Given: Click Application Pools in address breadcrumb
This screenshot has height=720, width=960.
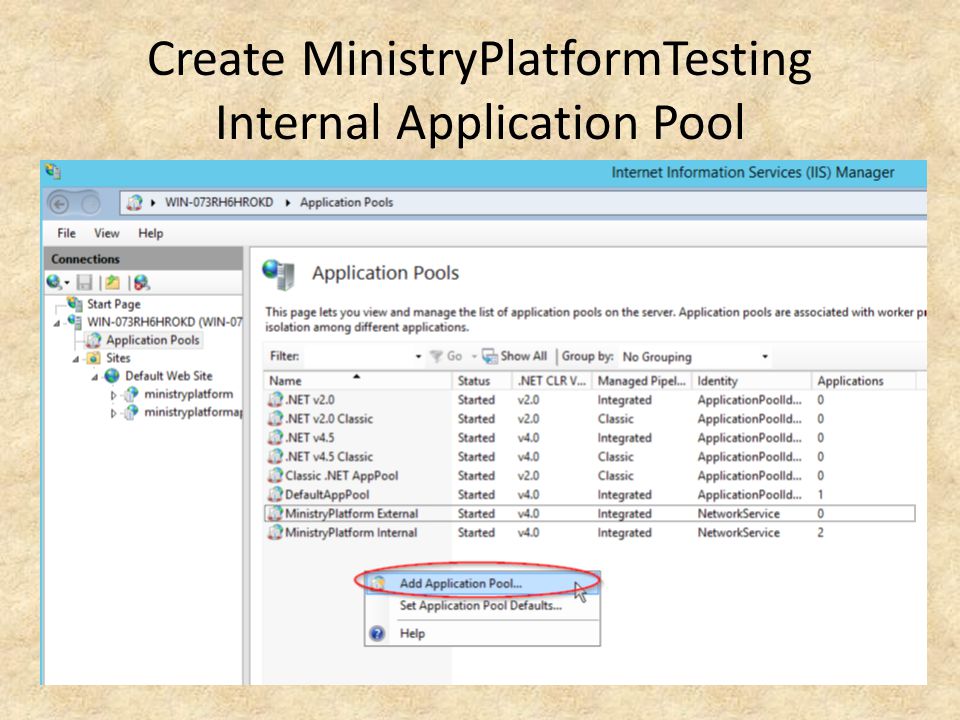Looking at the screenshot, I should (x=347, y=203).
